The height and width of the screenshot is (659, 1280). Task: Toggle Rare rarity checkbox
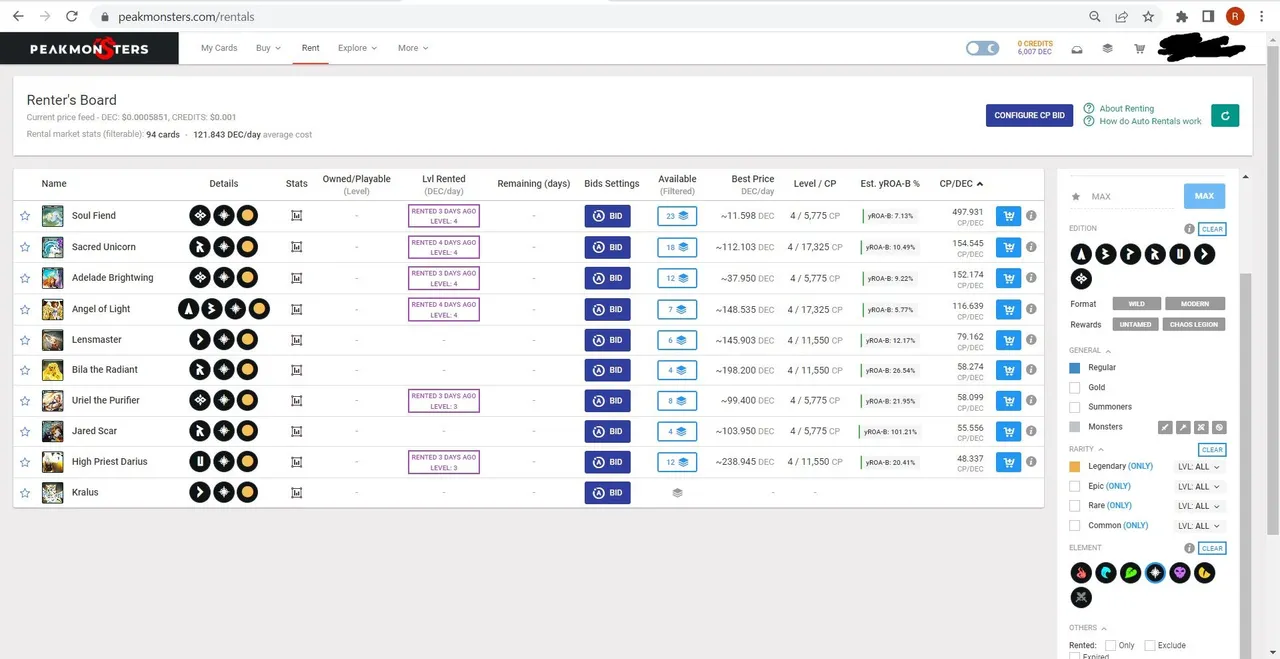pyautogui.click(x=1075, y=506)
